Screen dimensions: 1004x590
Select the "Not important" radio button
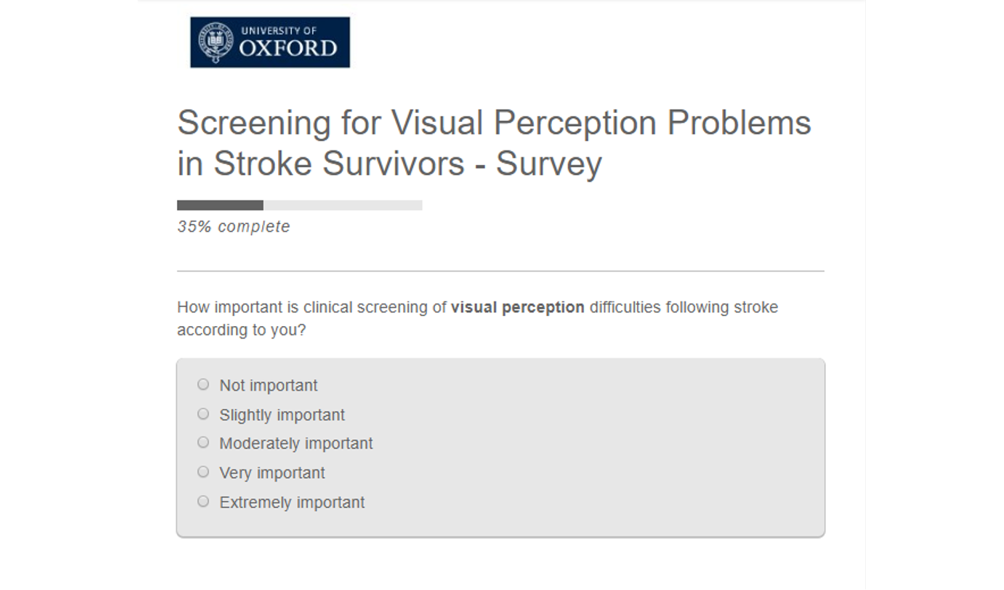(x=204, y=384)
